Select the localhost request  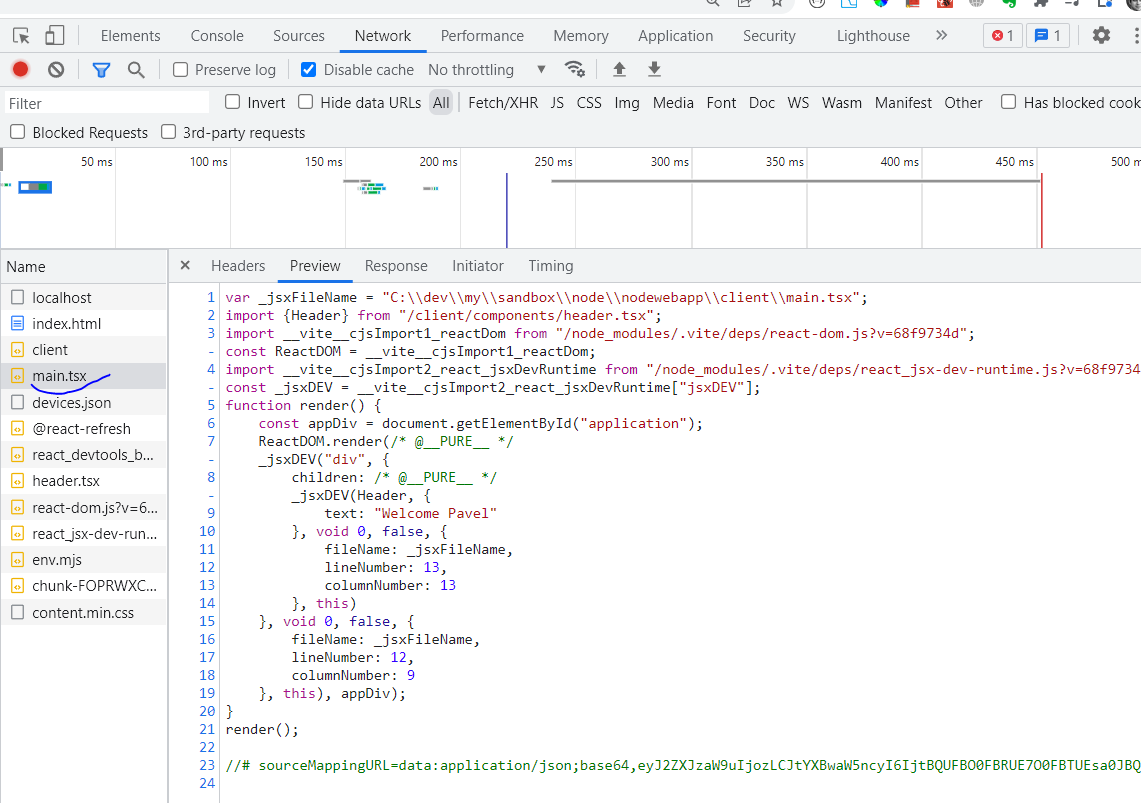(84, 297)
